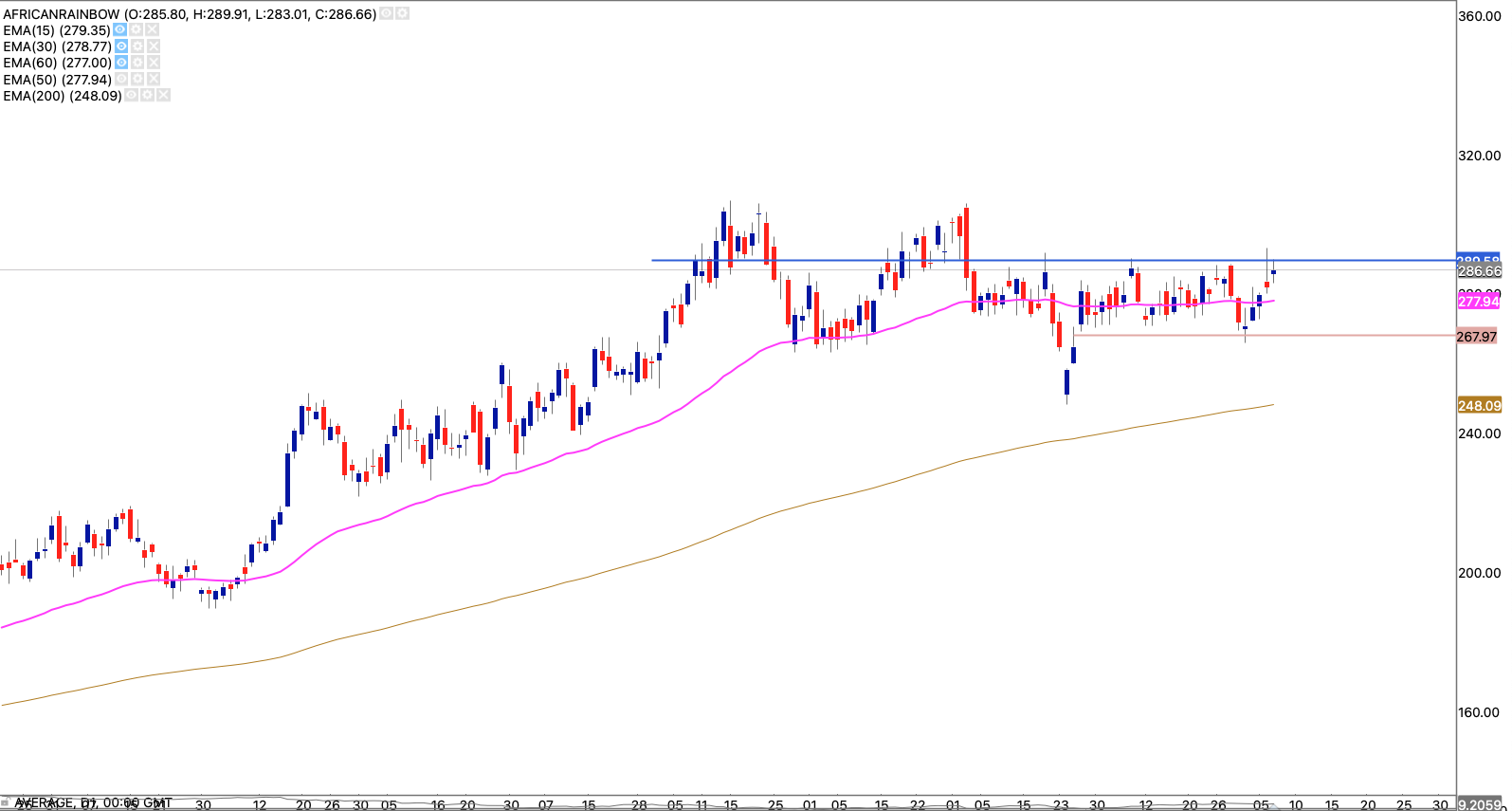Toggle the EMA(60) eye icon
1512x811 pixels.
click(x=121, y=63)
